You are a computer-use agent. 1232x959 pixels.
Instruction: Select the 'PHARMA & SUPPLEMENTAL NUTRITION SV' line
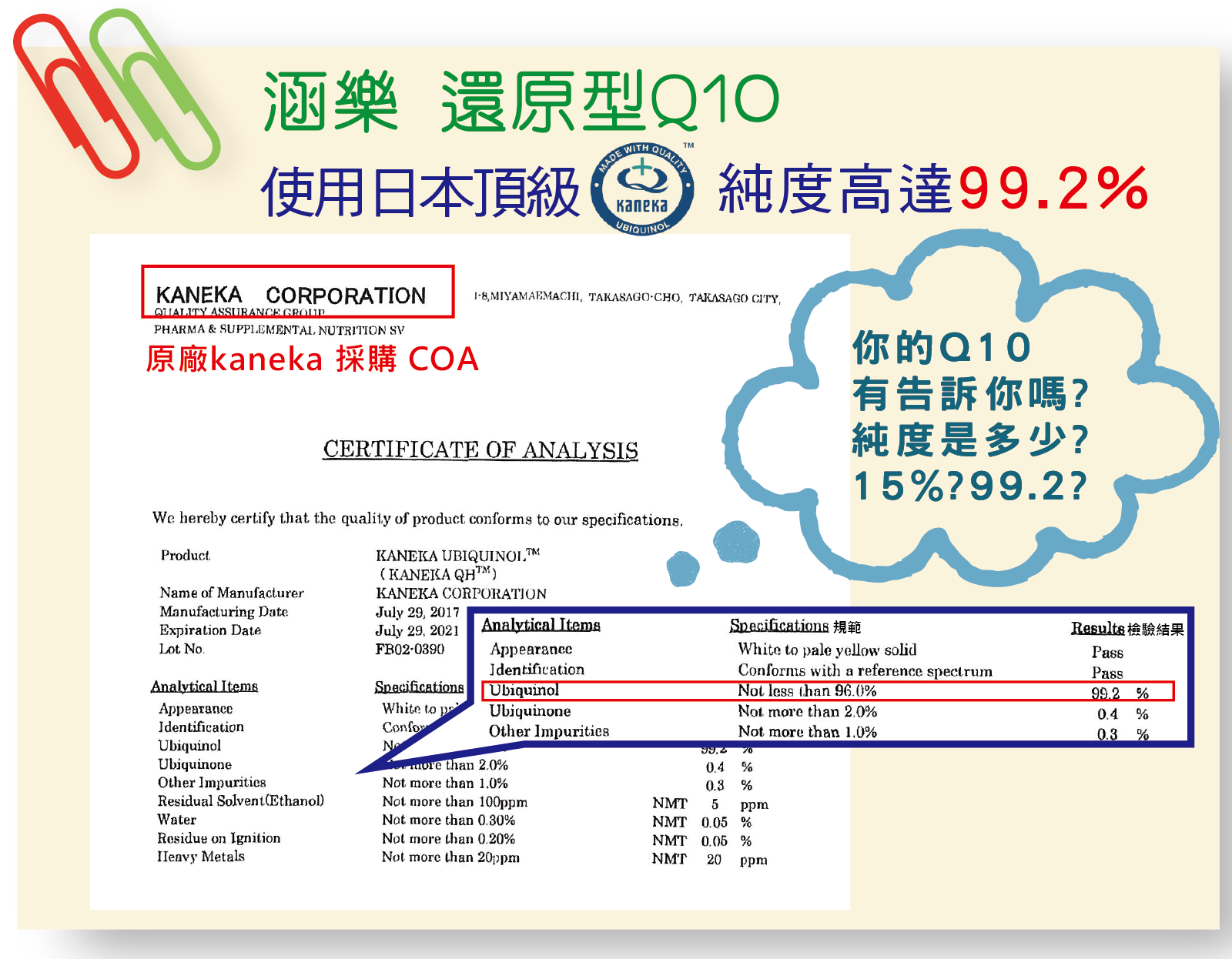[279, 329]
